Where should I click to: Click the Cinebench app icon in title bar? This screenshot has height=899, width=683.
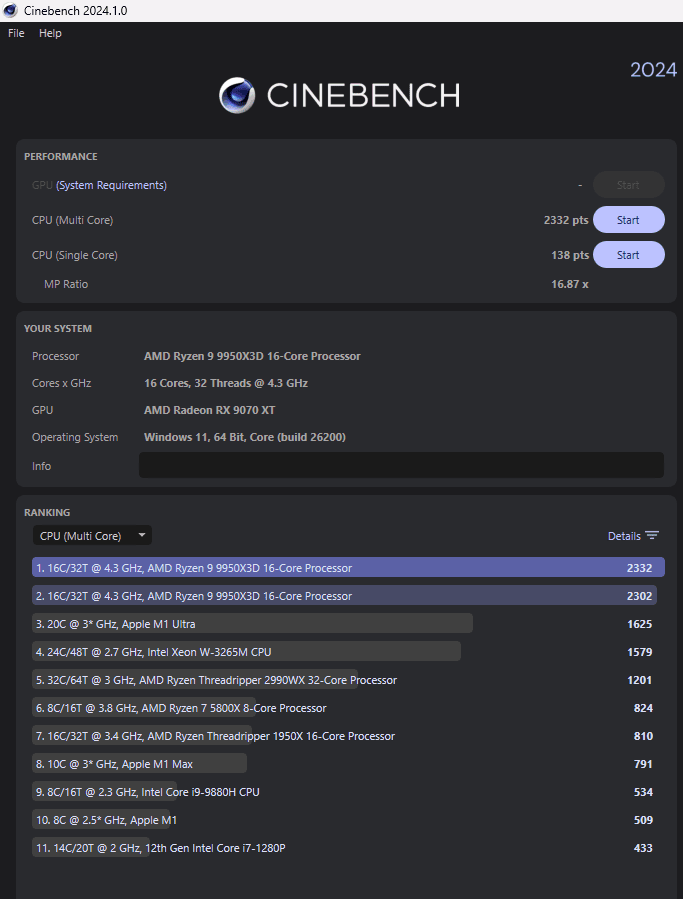click(10, 10)
